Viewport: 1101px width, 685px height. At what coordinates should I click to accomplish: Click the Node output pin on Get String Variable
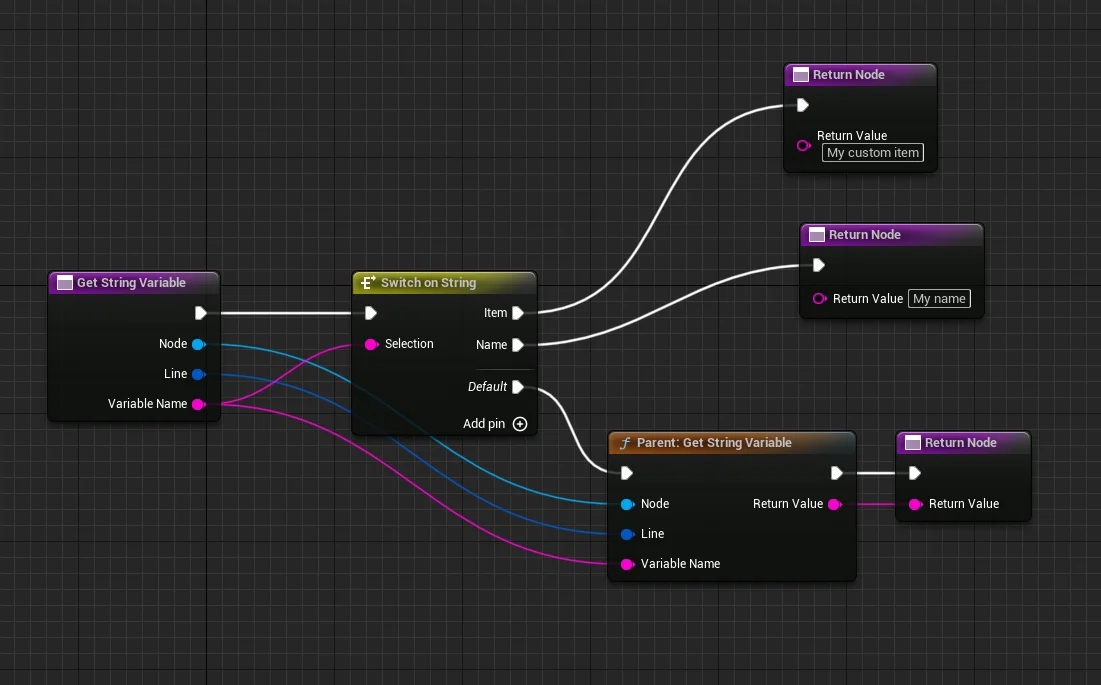pyautogui.click(x=199, y=344)
